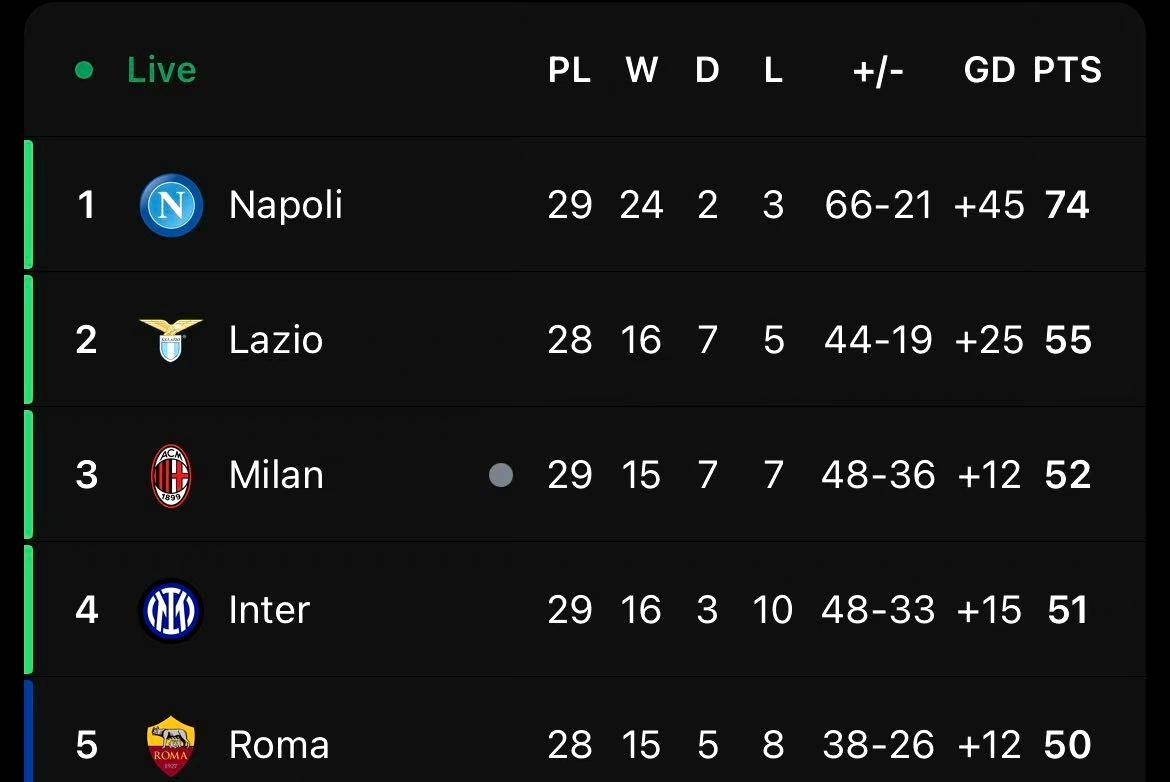
Task: Click the grey live dot beside Milan
Action: coord(501,475)
